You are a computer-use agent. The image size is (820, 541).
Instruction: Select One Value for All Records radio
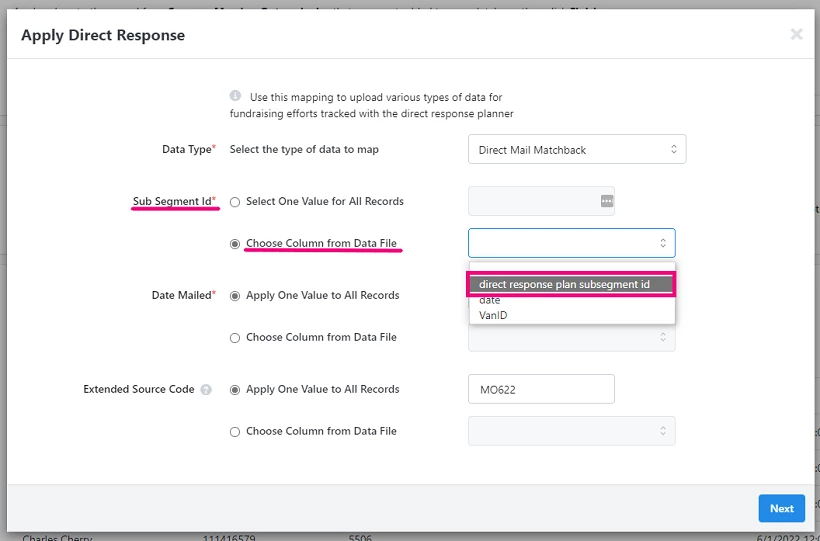point(235,202)
